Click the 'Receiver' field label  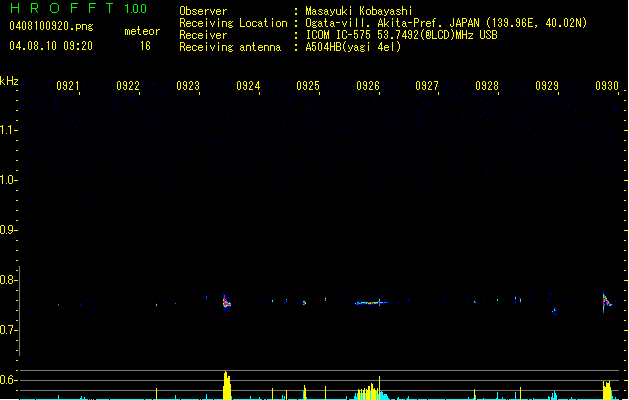pyautogui.click(x=203, y=35)
